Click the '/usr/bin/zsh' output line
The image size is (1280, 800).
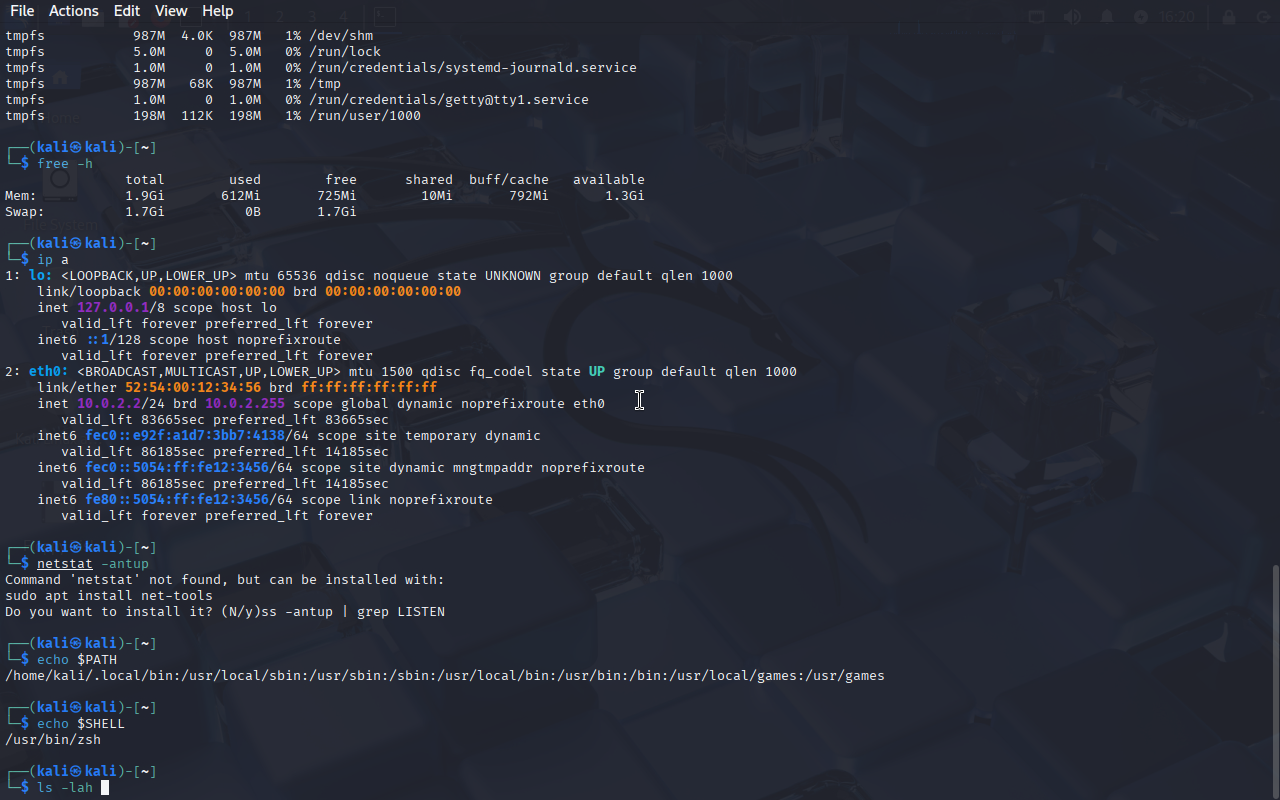click(x=53, y=740)
